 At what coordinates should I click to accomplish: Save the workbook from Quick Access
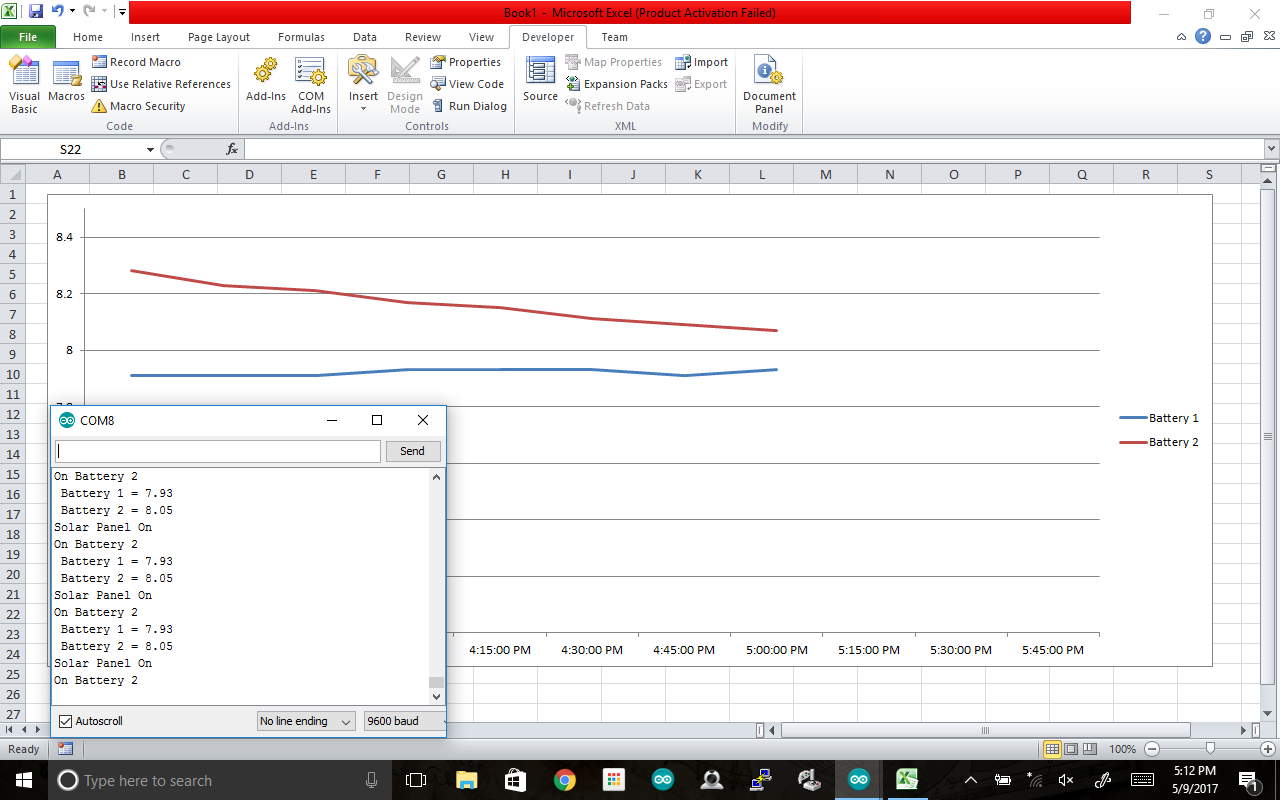36,12
